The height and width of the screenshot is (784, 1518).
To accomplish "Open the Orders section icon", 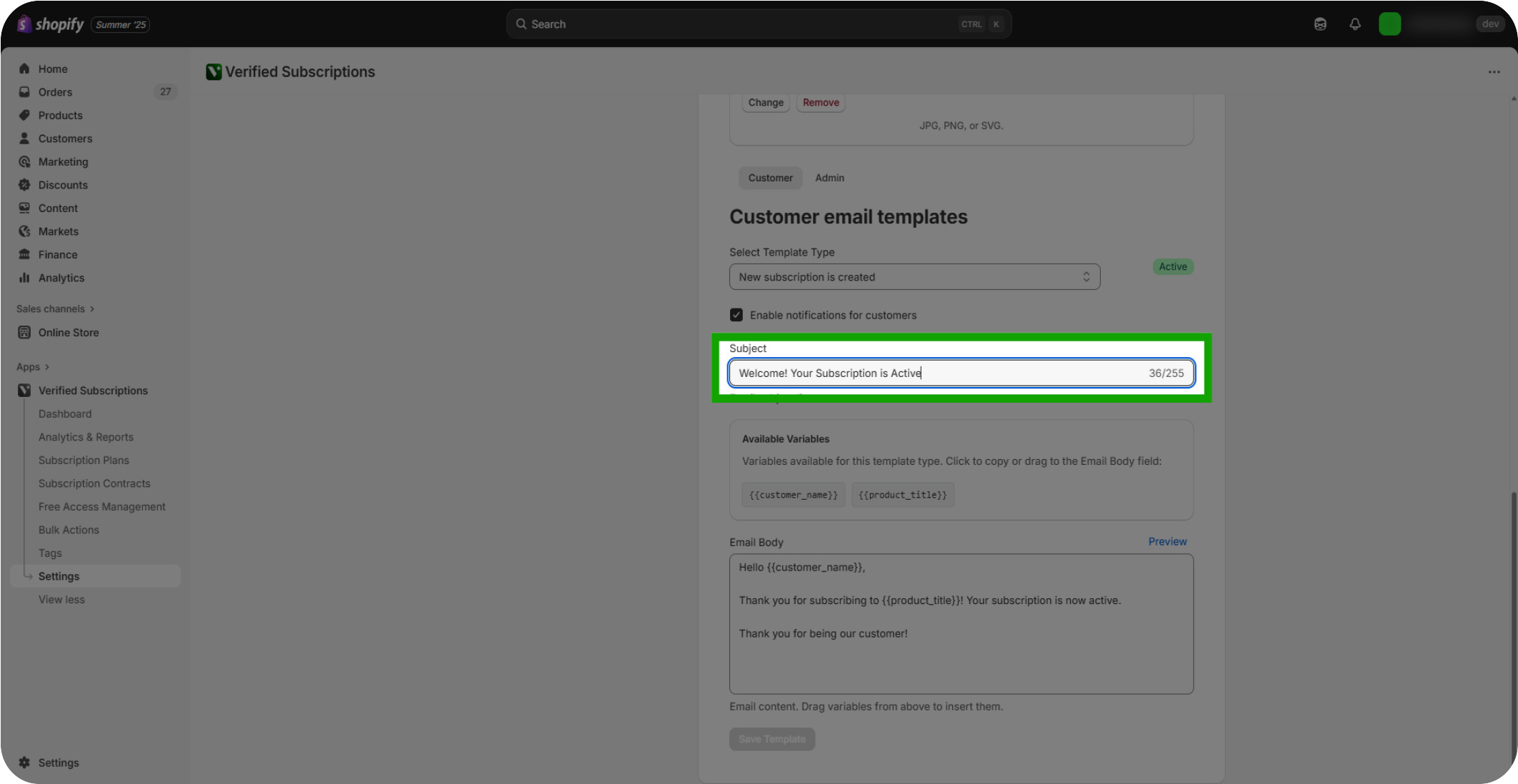I will coord(24,92).
